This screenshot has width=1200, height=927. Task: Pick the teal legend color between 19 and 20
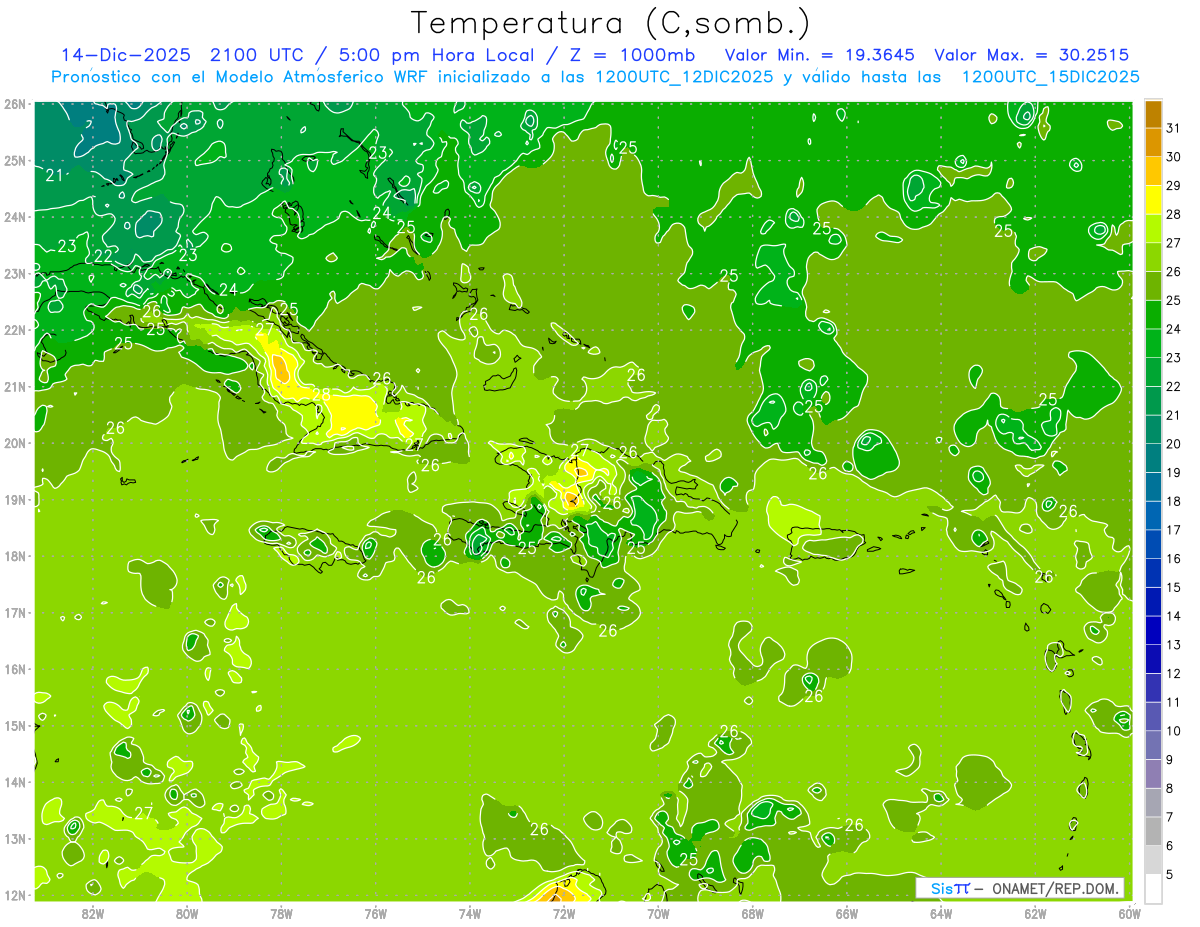coord(1153,459)
